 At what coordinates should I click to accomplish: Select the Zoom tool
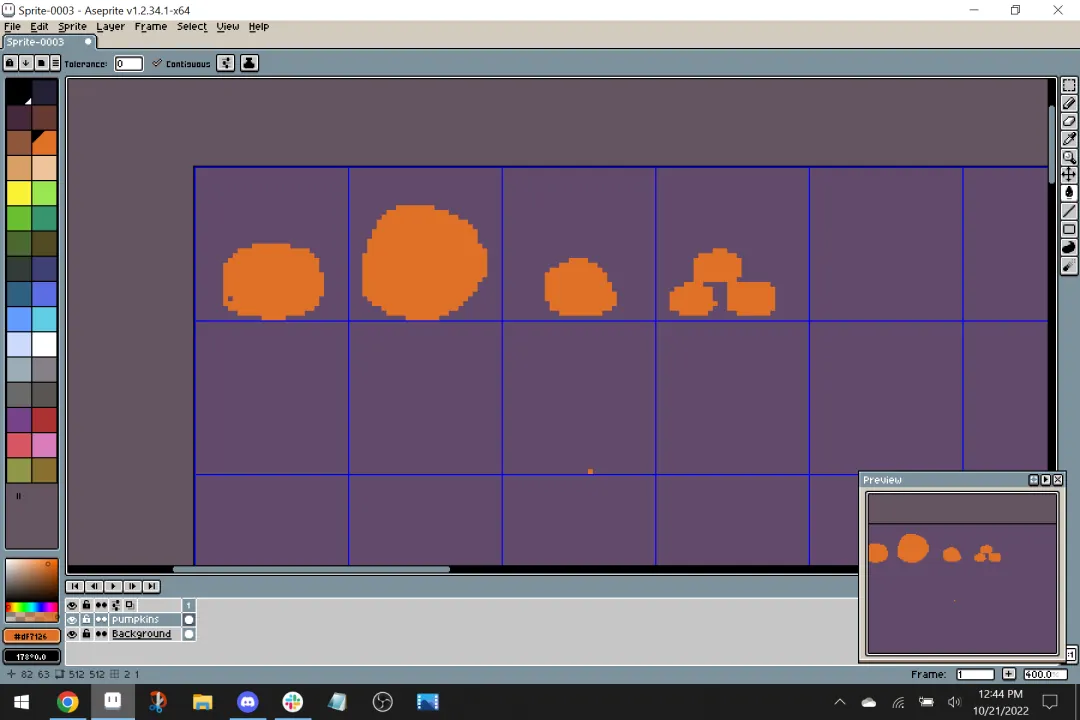click(x=1068, y=157)
